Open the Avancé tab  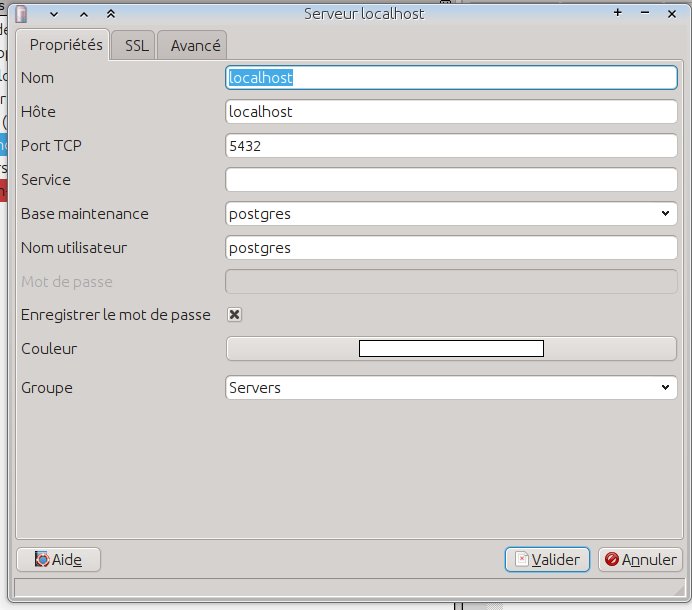coord(195,45)
